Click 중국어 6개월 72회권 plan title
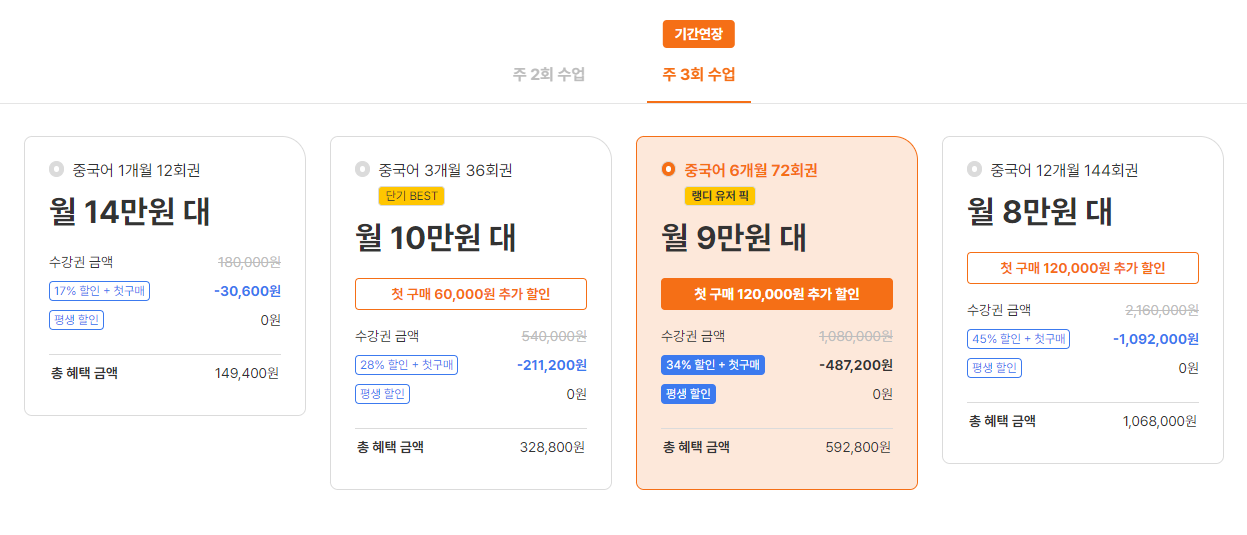 click(x=751, y=170)
